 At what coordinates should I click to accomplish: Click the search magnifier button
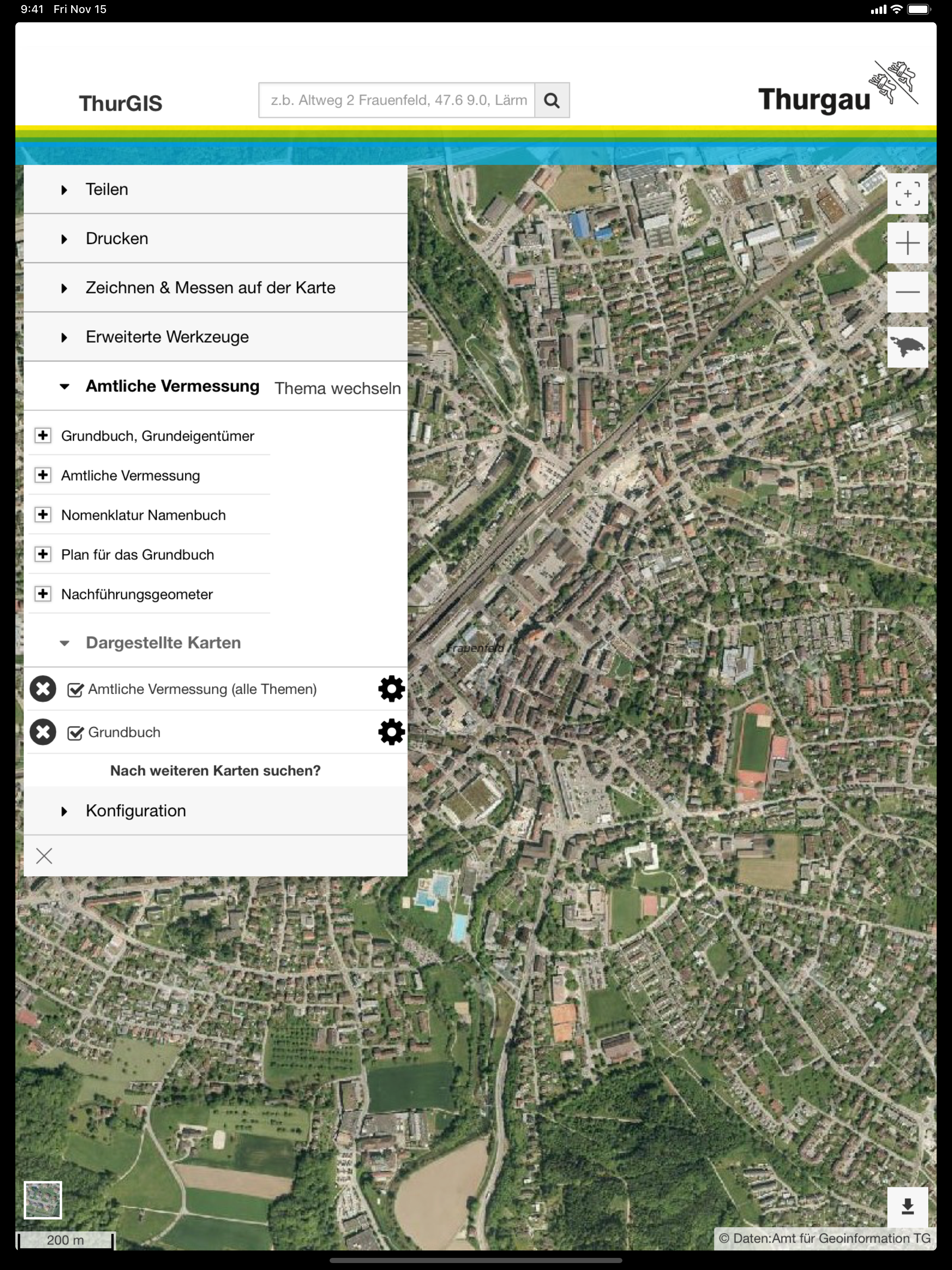pos(552,100)
